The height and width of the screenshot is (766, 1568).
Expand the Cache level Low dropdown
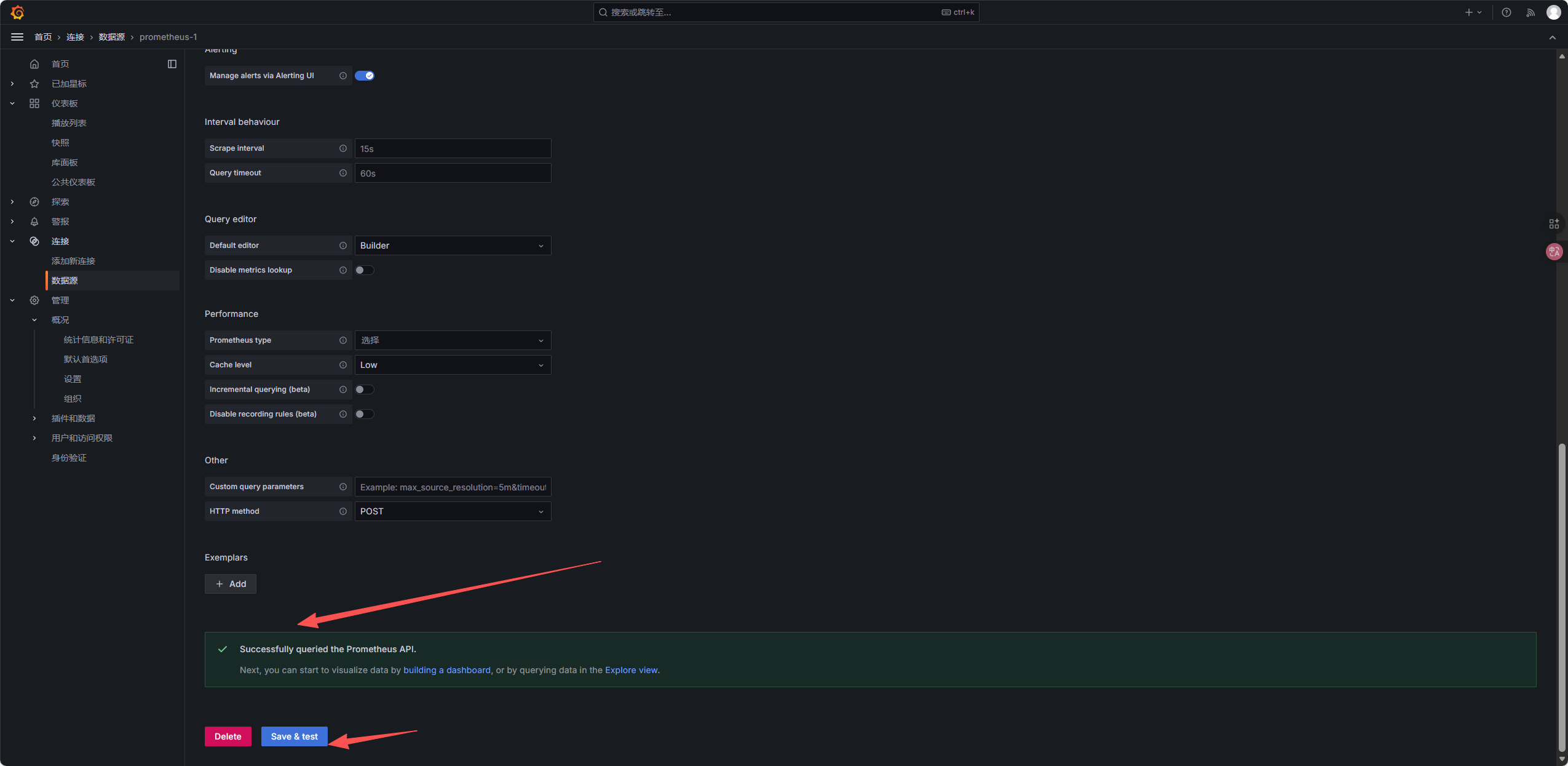tap(453, 365)
